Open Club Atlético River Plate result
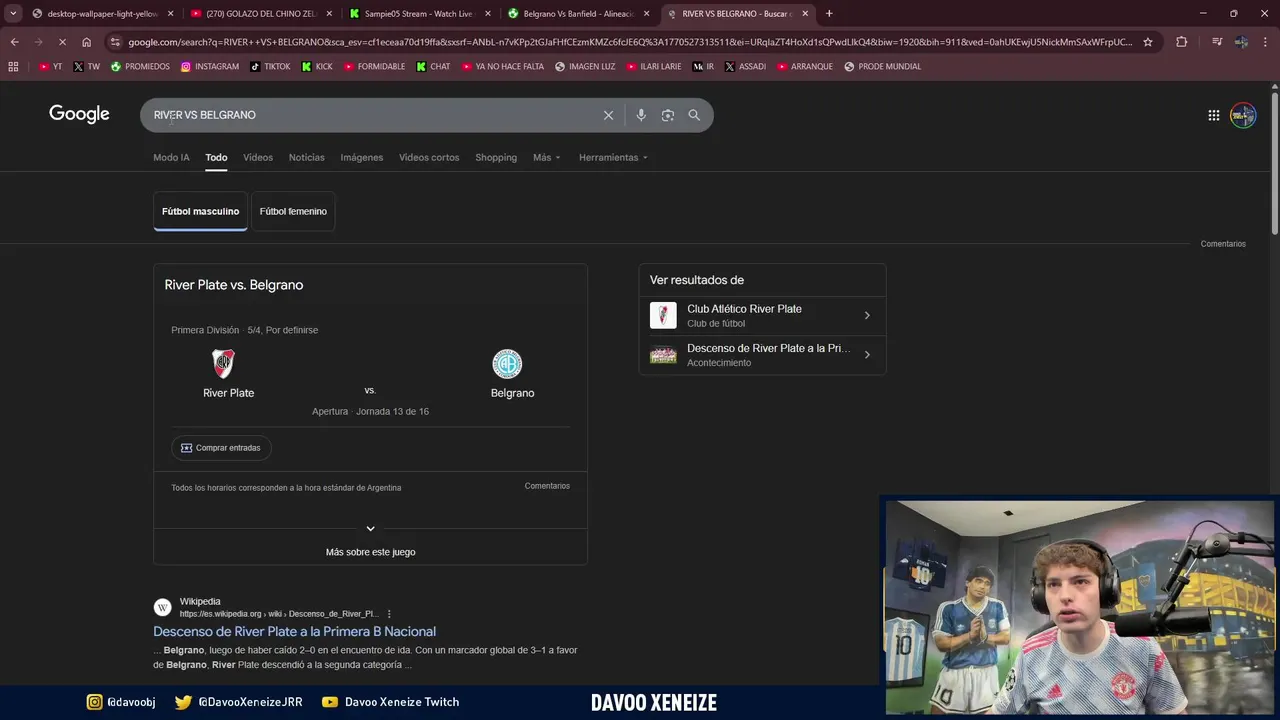1280x720 pixels. point(762,316)
